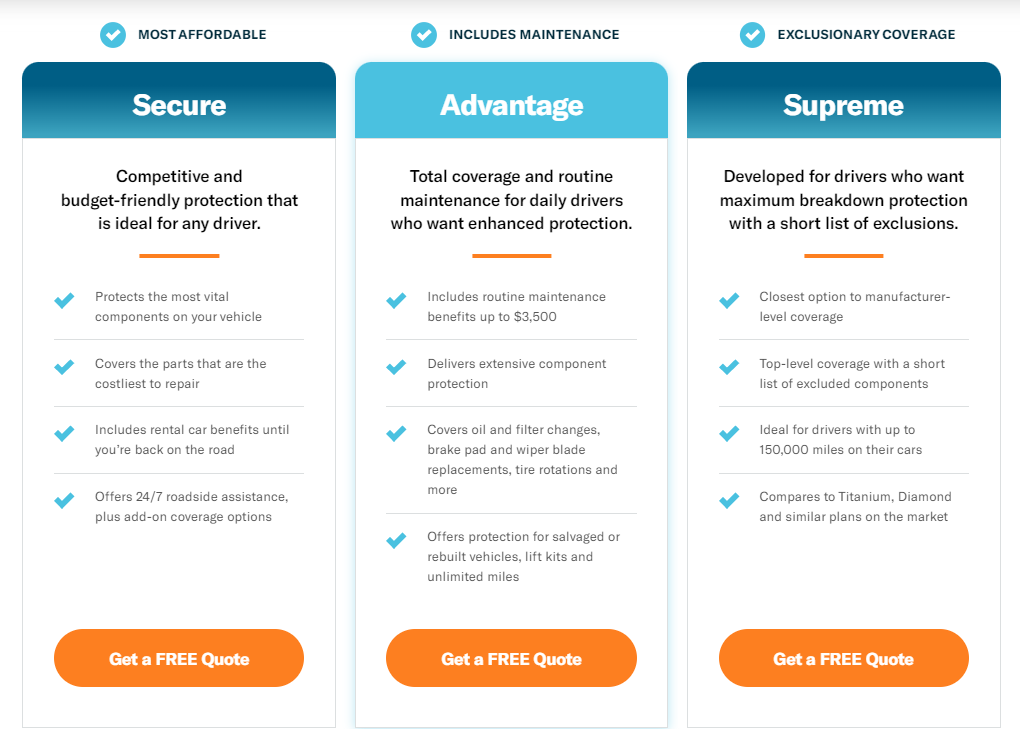Click '150,000 miles on their cars' feature text
1020x732 pixels.
click(x=840, y=450)
